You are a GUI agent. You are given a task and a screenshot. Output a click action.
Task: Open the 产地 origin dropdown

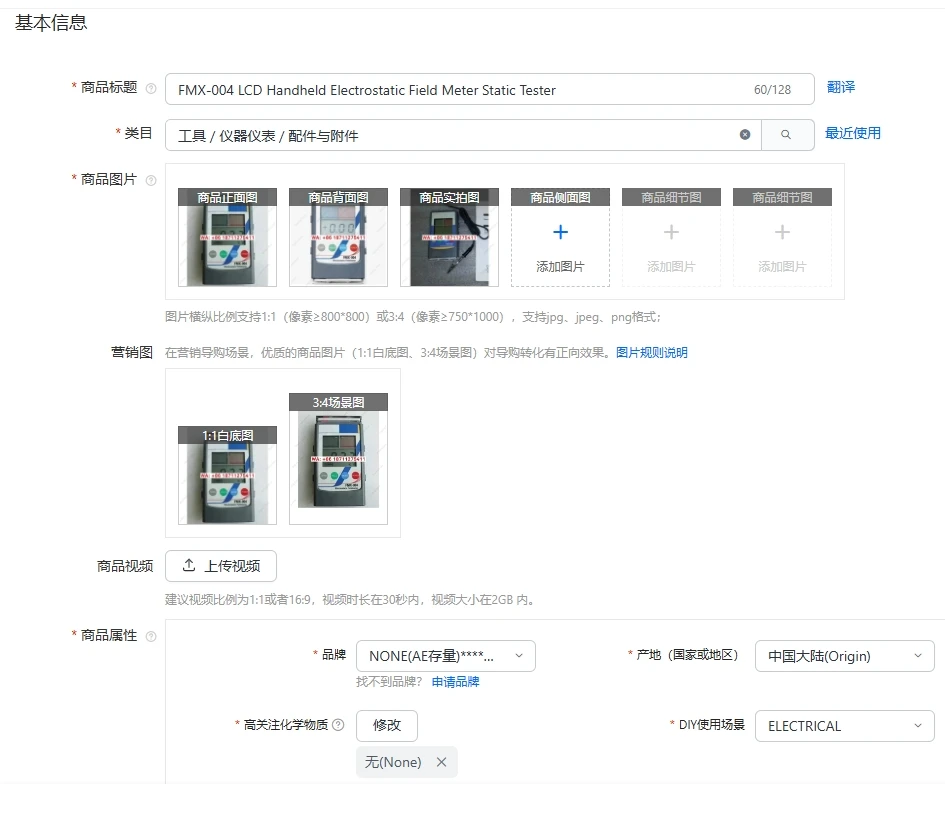(844, 656)
